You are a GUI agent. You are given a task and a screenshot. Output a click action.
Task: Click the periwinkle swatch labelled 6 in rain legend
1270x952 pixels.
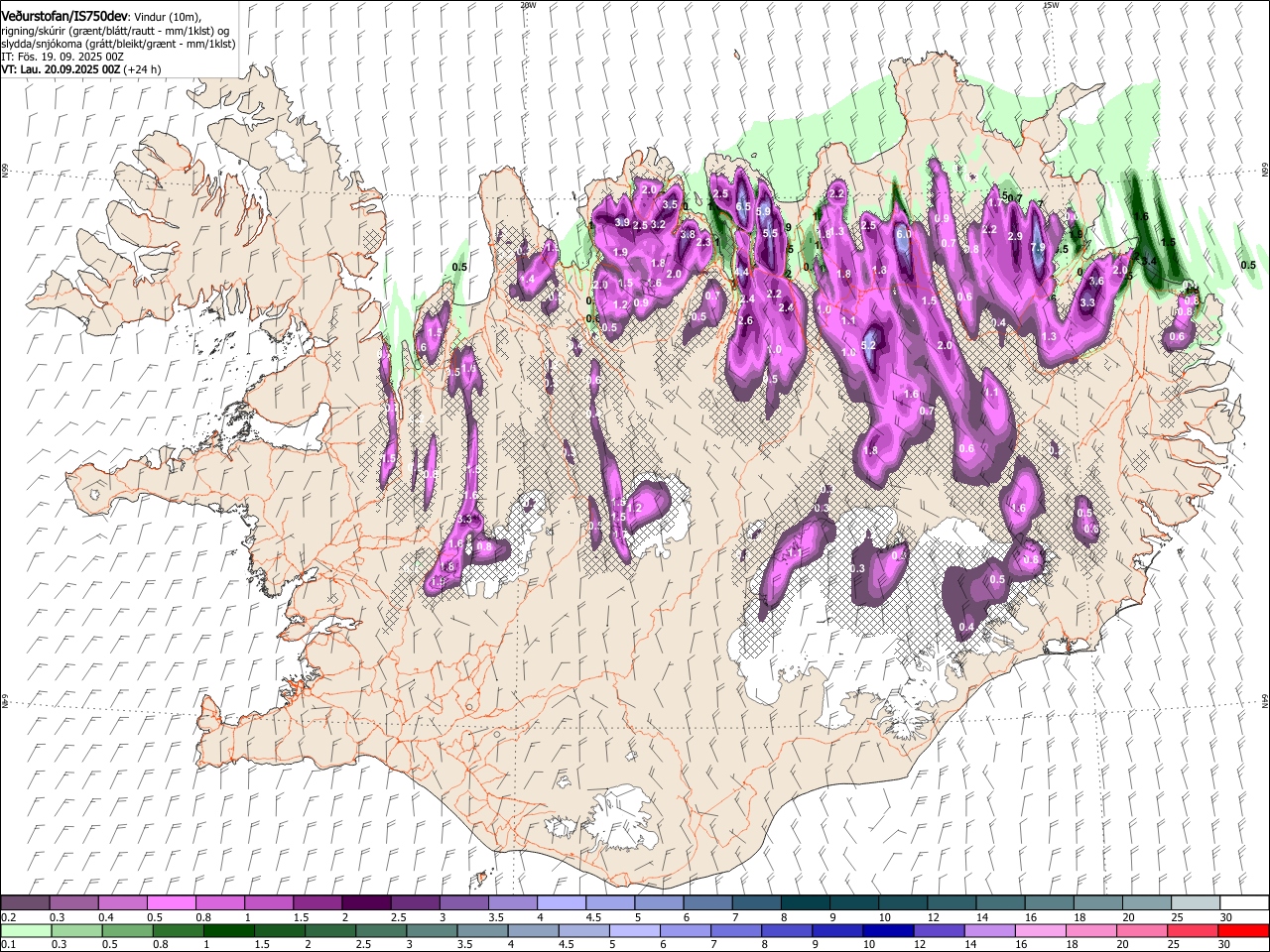[685, 930]
